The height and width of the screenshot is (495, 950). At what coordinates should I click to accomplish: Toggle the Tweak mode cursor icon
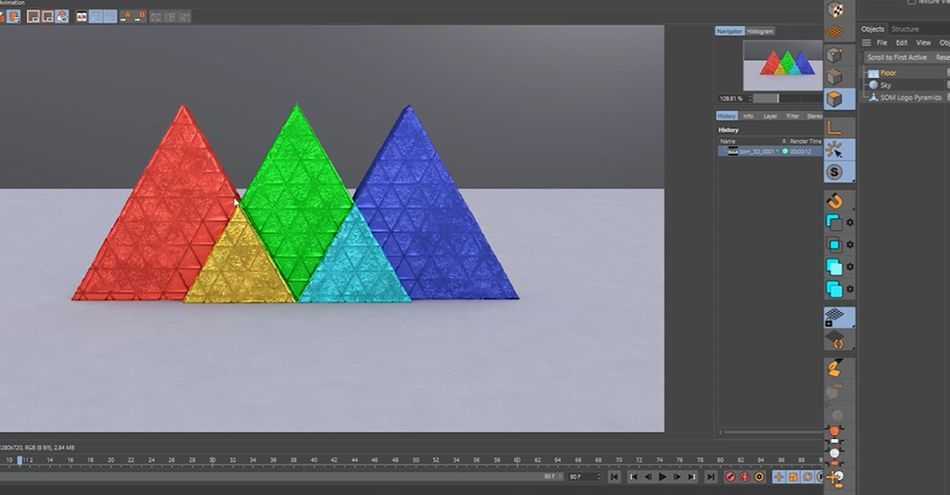(x=835, y=149)
